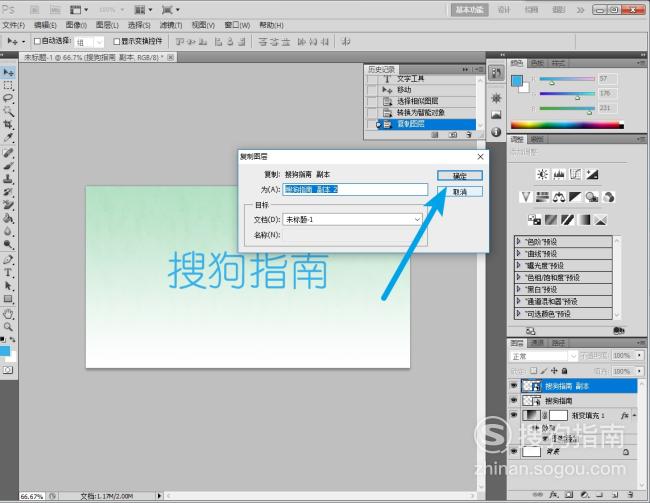The width and height of the screenshot is (650, 503).
Task: Select the Crop tool
Action: click(8, 124)
